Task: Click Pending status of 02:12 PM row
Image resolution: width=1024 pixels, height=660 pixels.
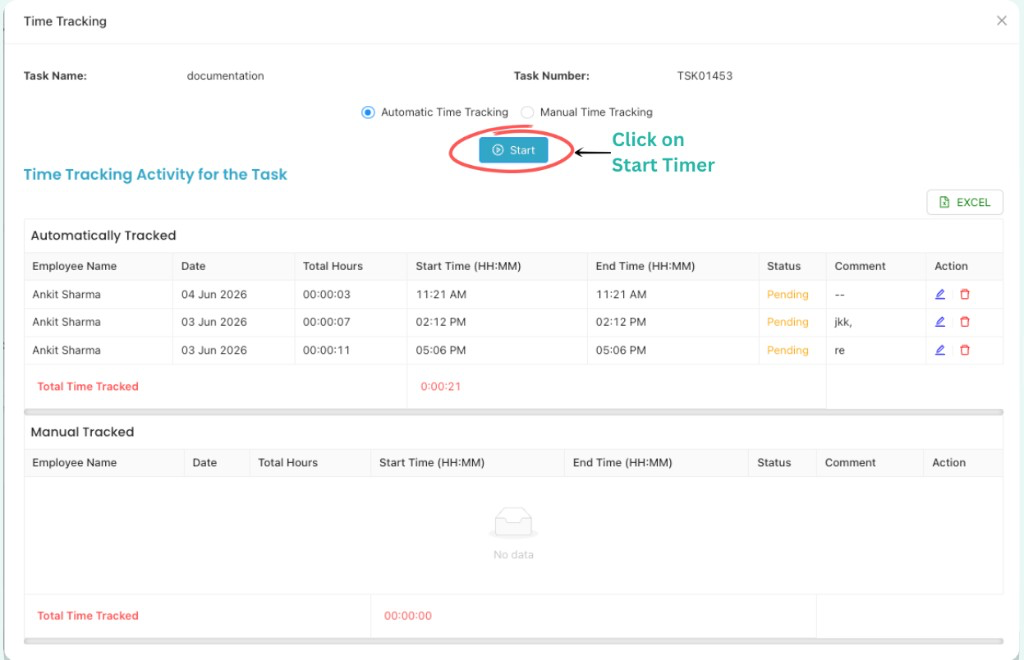Action: (x=788, y=322)
